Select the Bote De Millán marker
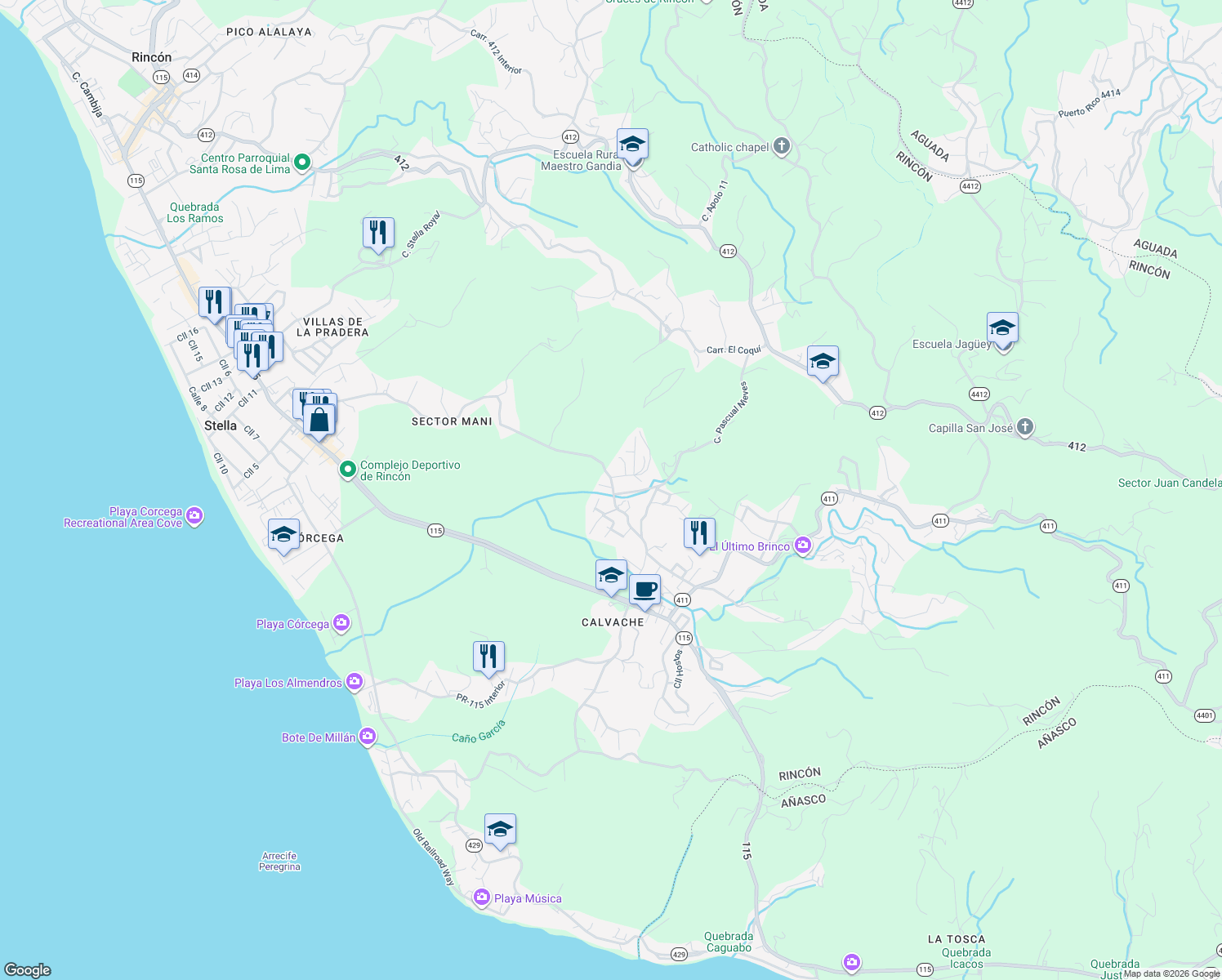Image resolution: width=1222 pixels, height=980 pixels. (x=367, y=736)
